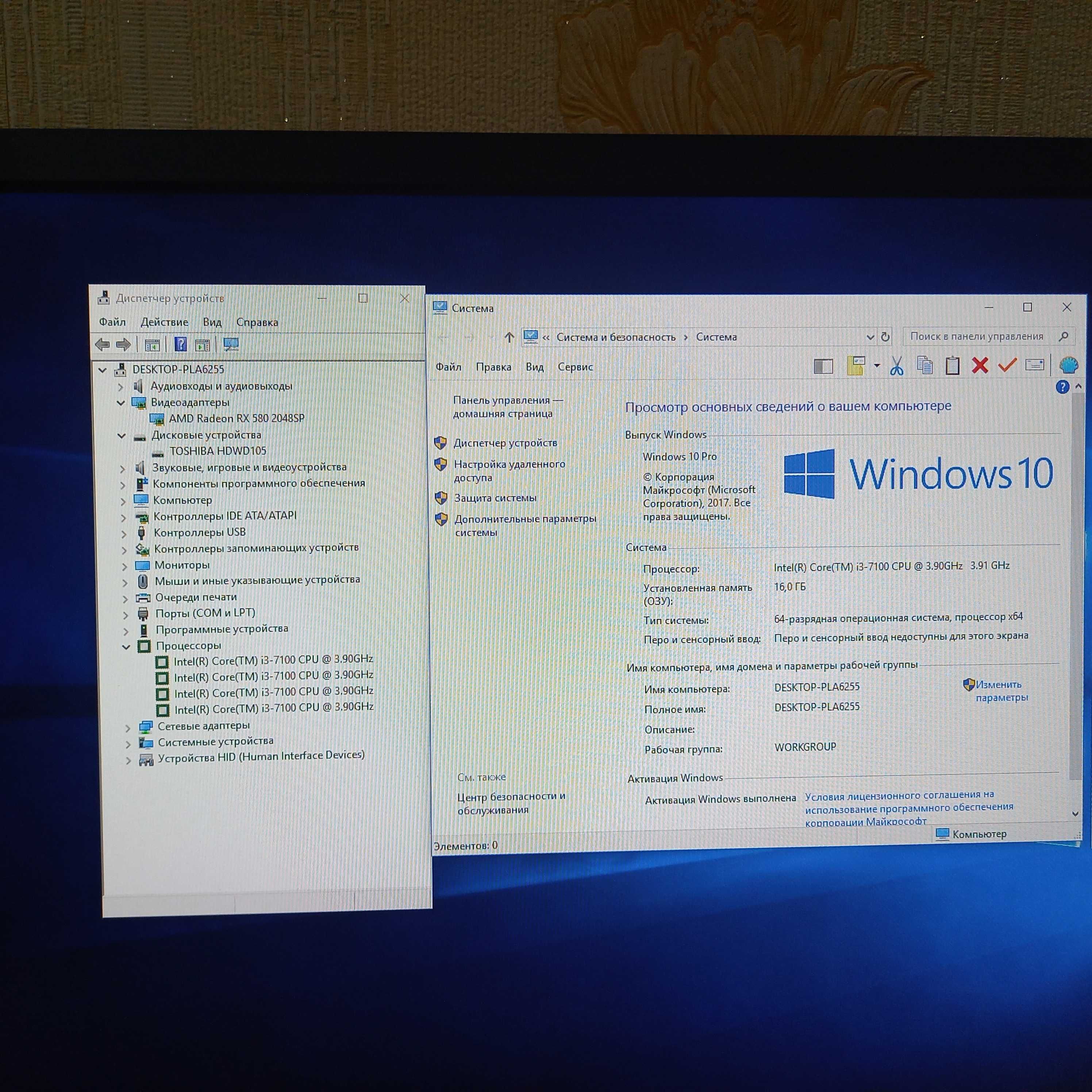Click the action pane toolbar icon next to help

click(x=202, y=345)
